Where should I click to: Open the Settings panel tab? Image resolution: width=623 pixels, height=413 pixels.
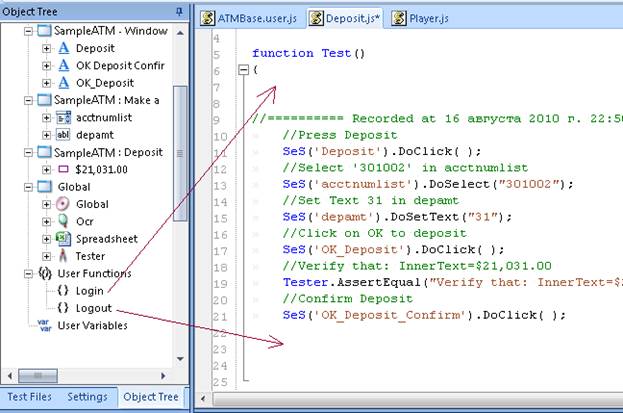click(87, 397)
